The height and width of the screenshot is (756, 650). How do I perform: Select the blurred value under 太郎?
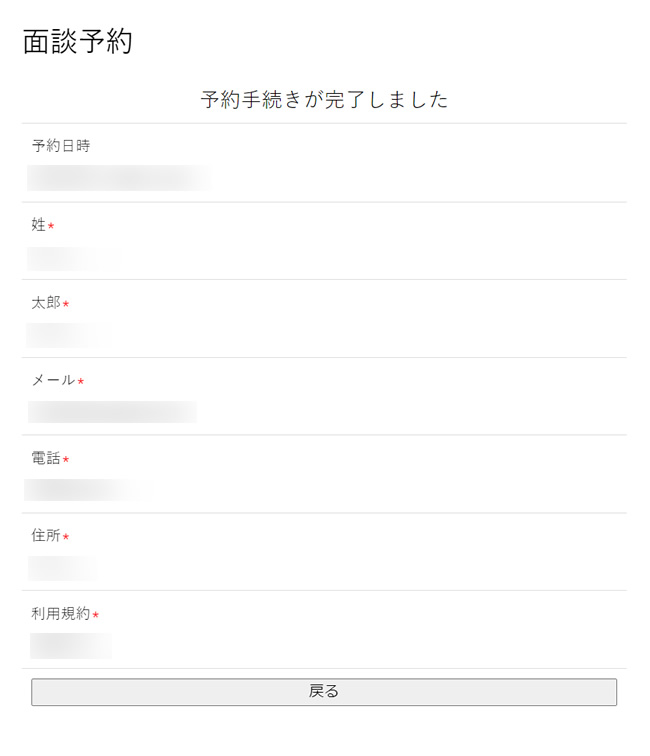[x=66, y=335]
